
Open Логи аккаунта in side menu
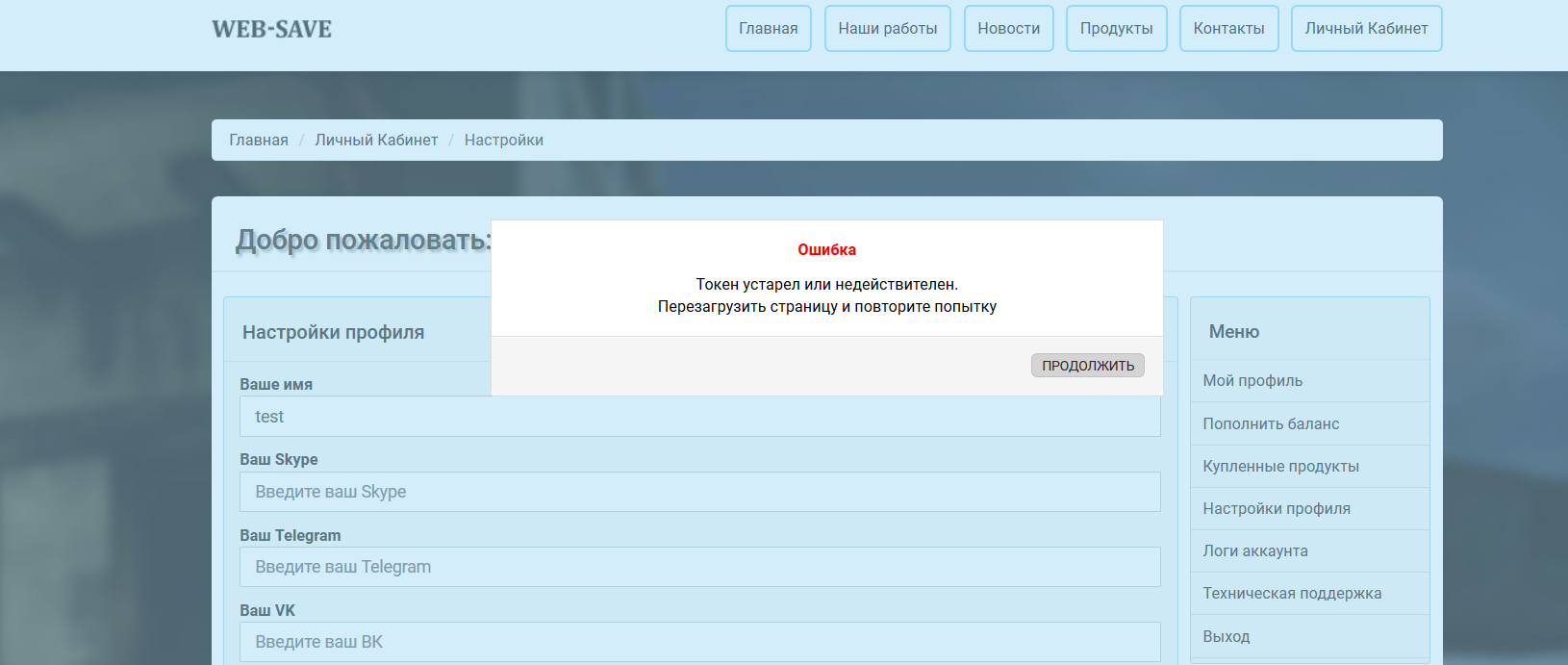pos(1310,550)
